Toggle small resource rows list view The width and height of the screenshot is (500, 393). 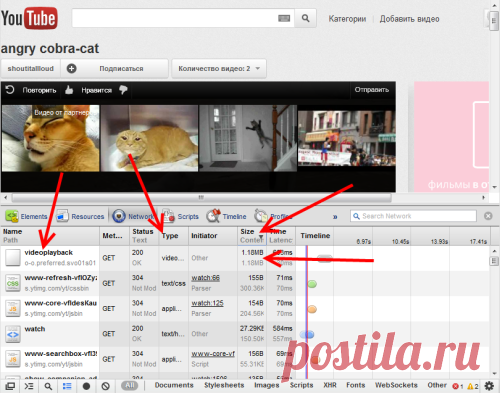pos(67,386)
